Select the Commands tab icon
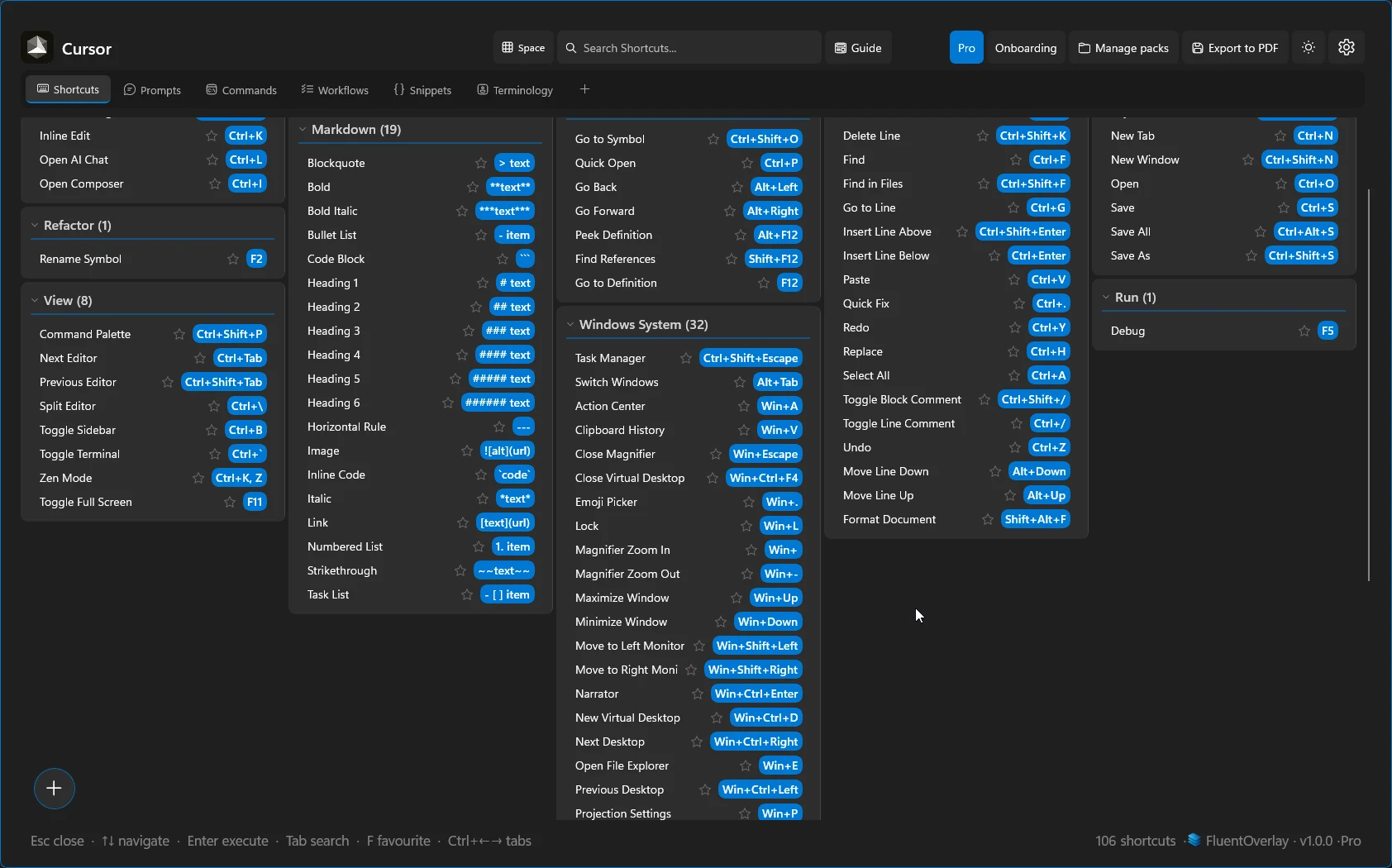The width and height of the screenshot is (1392, 868). tap(212, 89)
